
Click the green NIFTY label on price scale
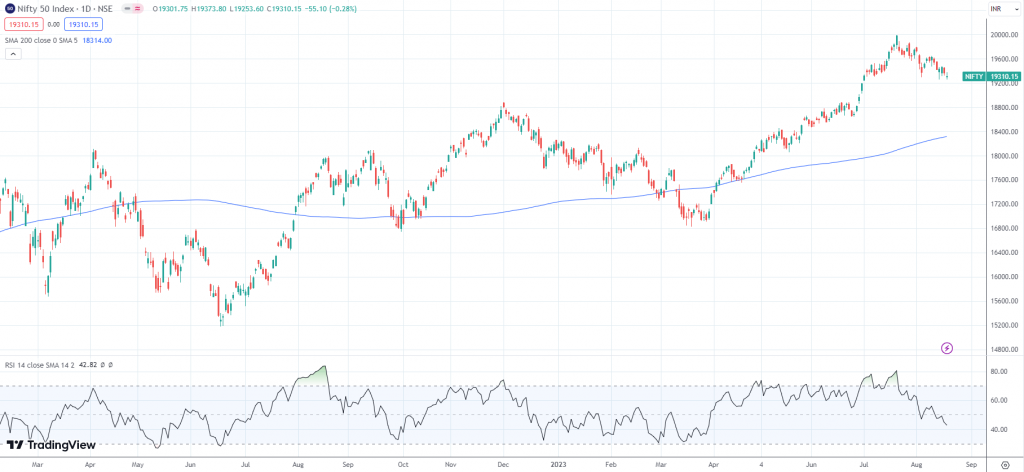[x=973, y=76]
